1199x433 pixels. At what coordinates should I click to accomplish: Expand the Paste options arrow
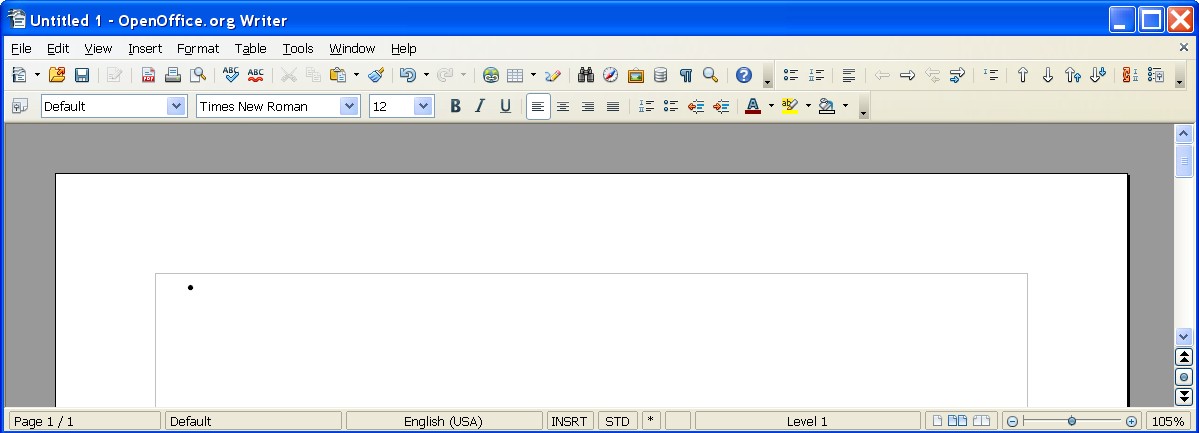click(356, 75)
